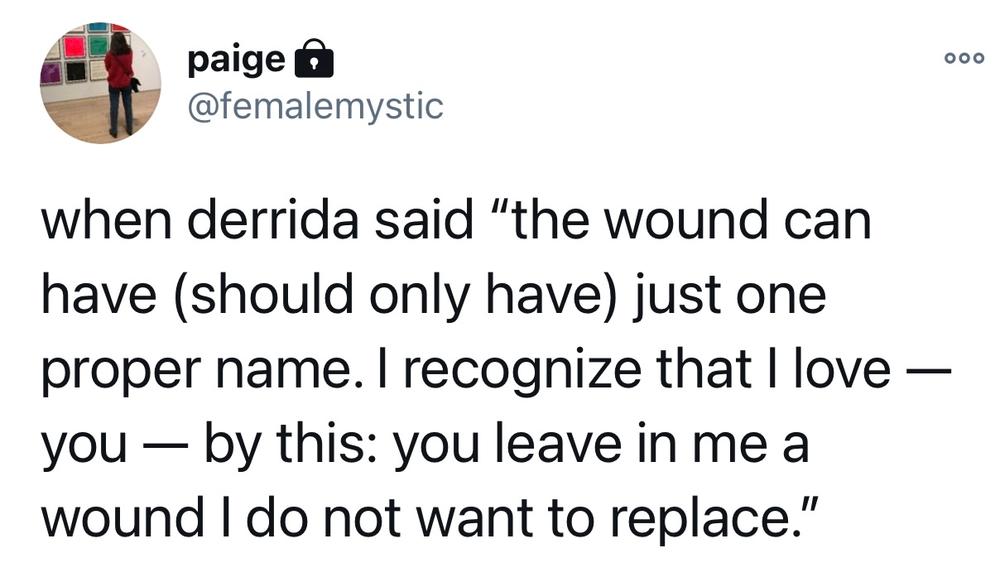The width and height of the screenshot is (1000, 563).
Task: Visit the @femalemystic handle link
Action: tap(315, 106)
